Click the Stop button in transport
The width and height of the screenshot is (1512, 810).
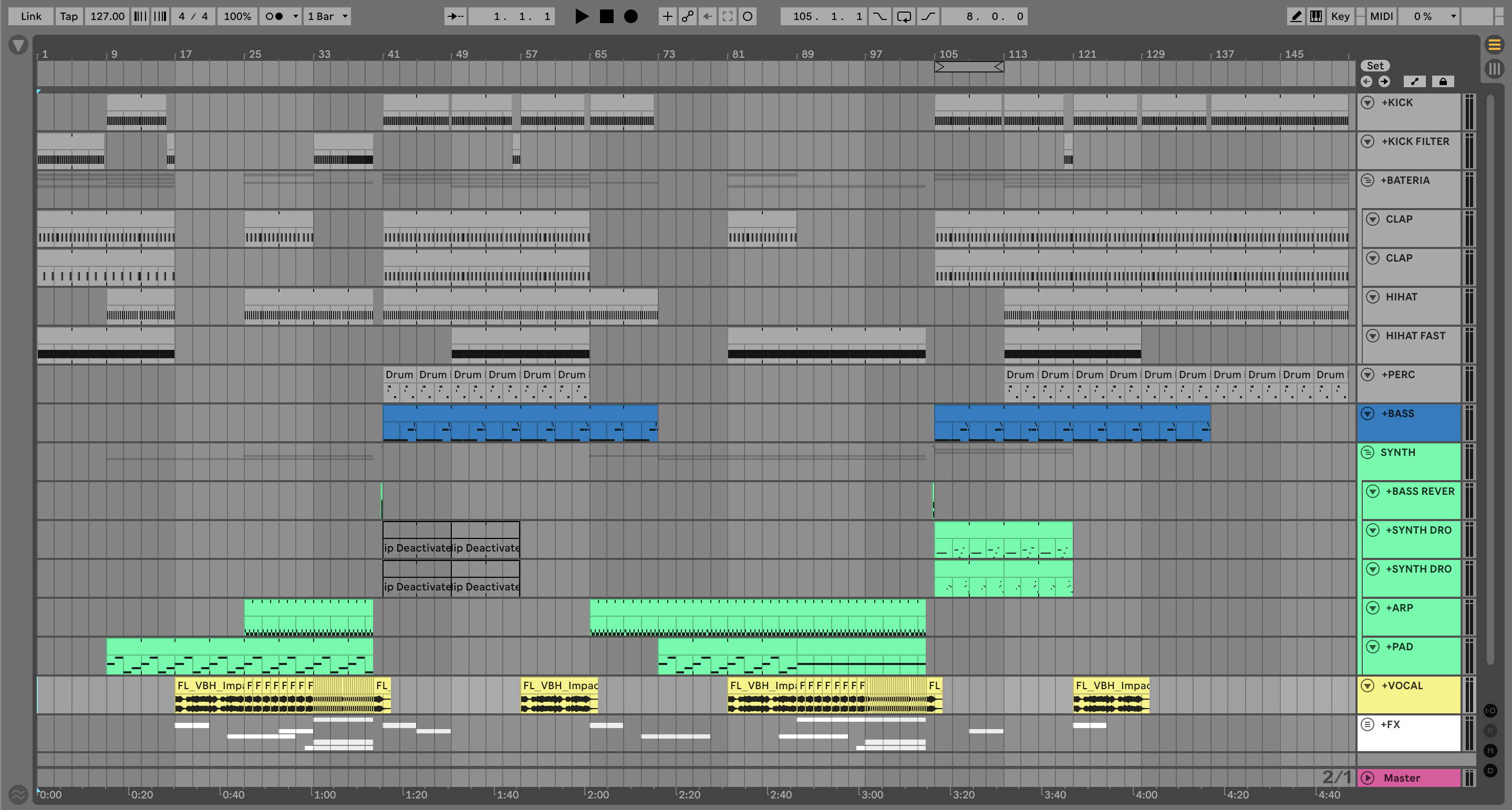[606, 16]
